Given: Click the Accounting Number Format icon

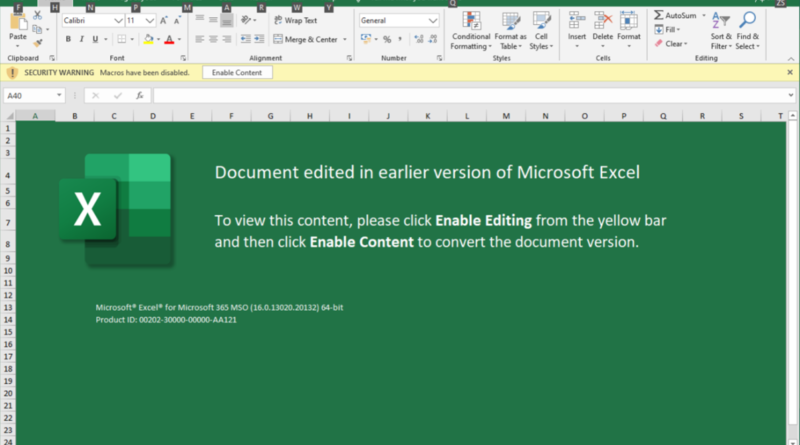Looking at the screenshot, I should (x=366, y=39).
